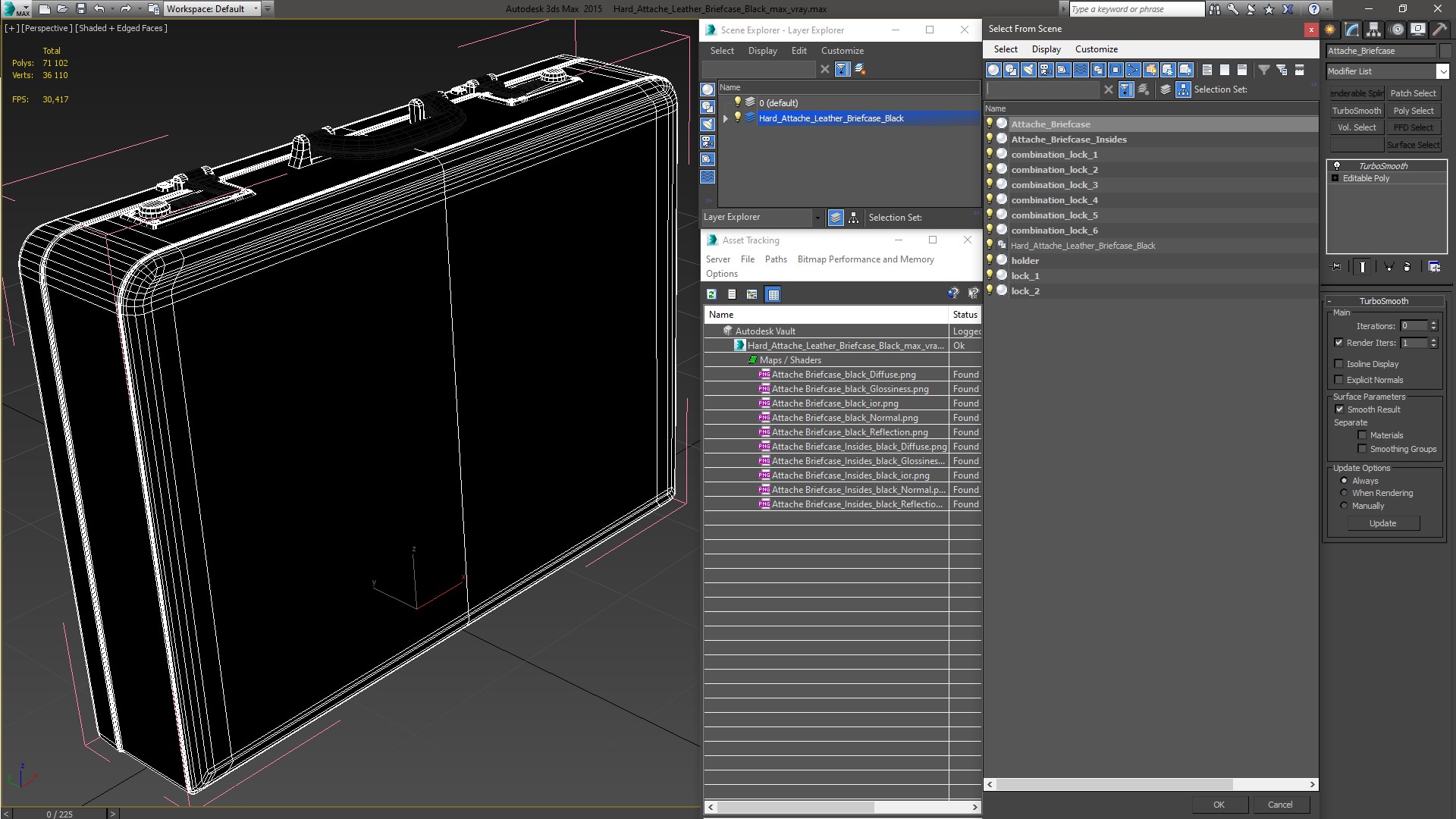Open the Hierarchy command panel tab
Viewport: 1456px width, 819px height.
1373,30
